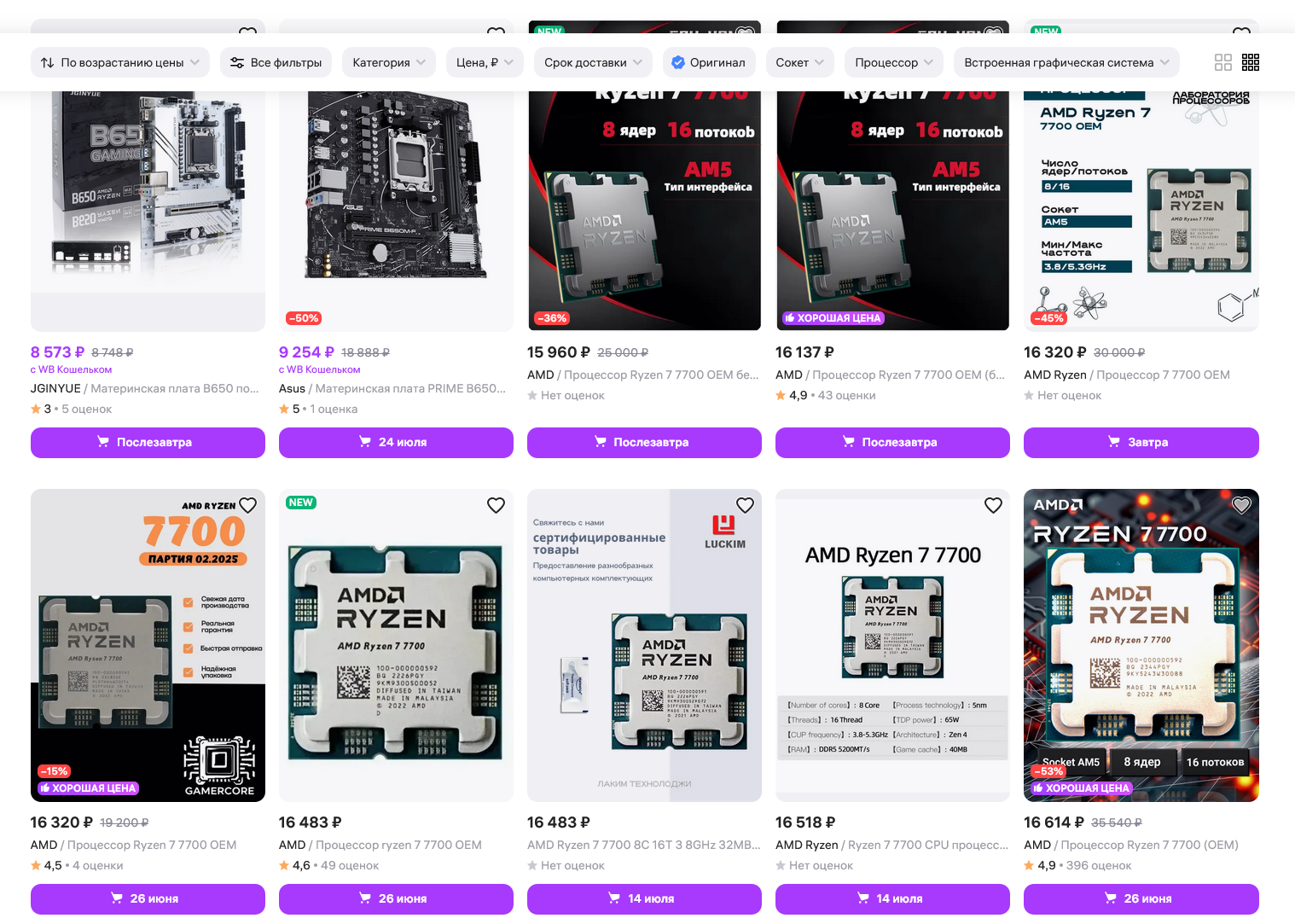Viewport: 1295px width, 924px height.
Task: Expand the Цена, ₽ filter
Action: coord(485,62)
